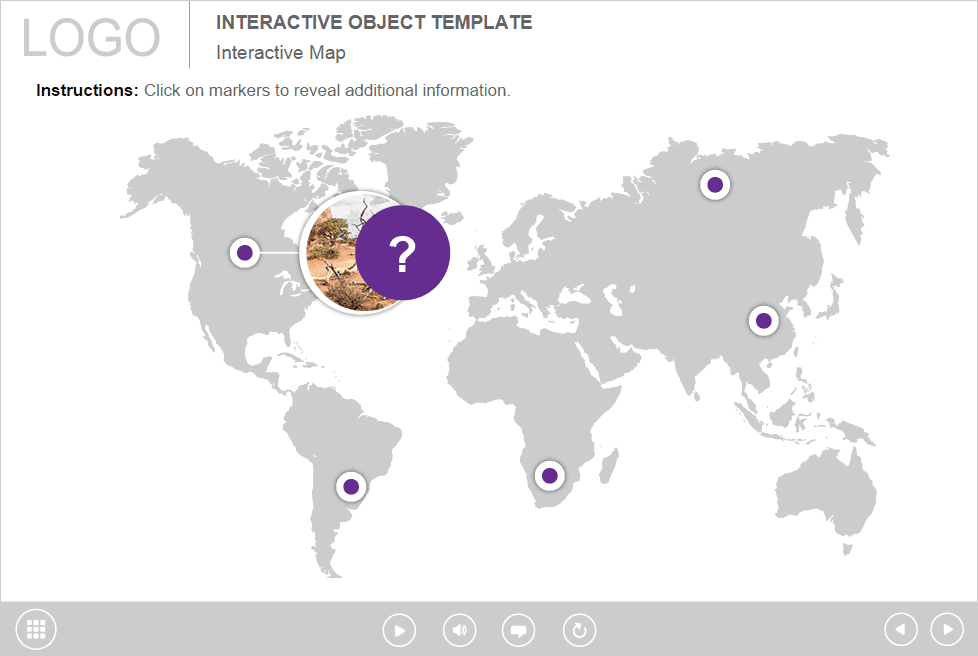The width and height of the screenshot is (978, 656).
Task: Select the Interactive Map subtitle text
Action: tap(281, 53)
